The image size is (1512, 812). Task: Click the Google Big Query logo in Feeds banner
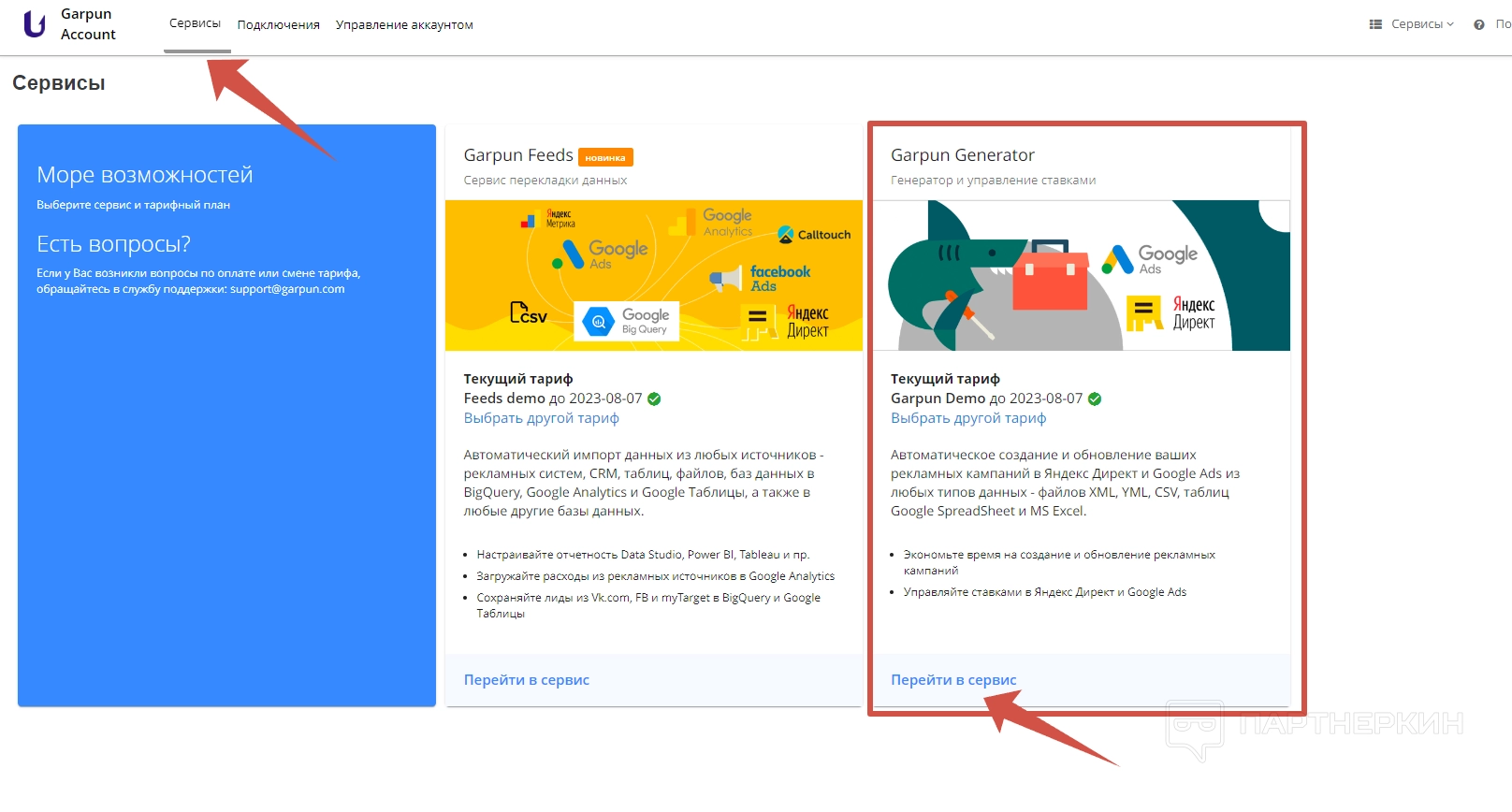[x=626, y=321]
